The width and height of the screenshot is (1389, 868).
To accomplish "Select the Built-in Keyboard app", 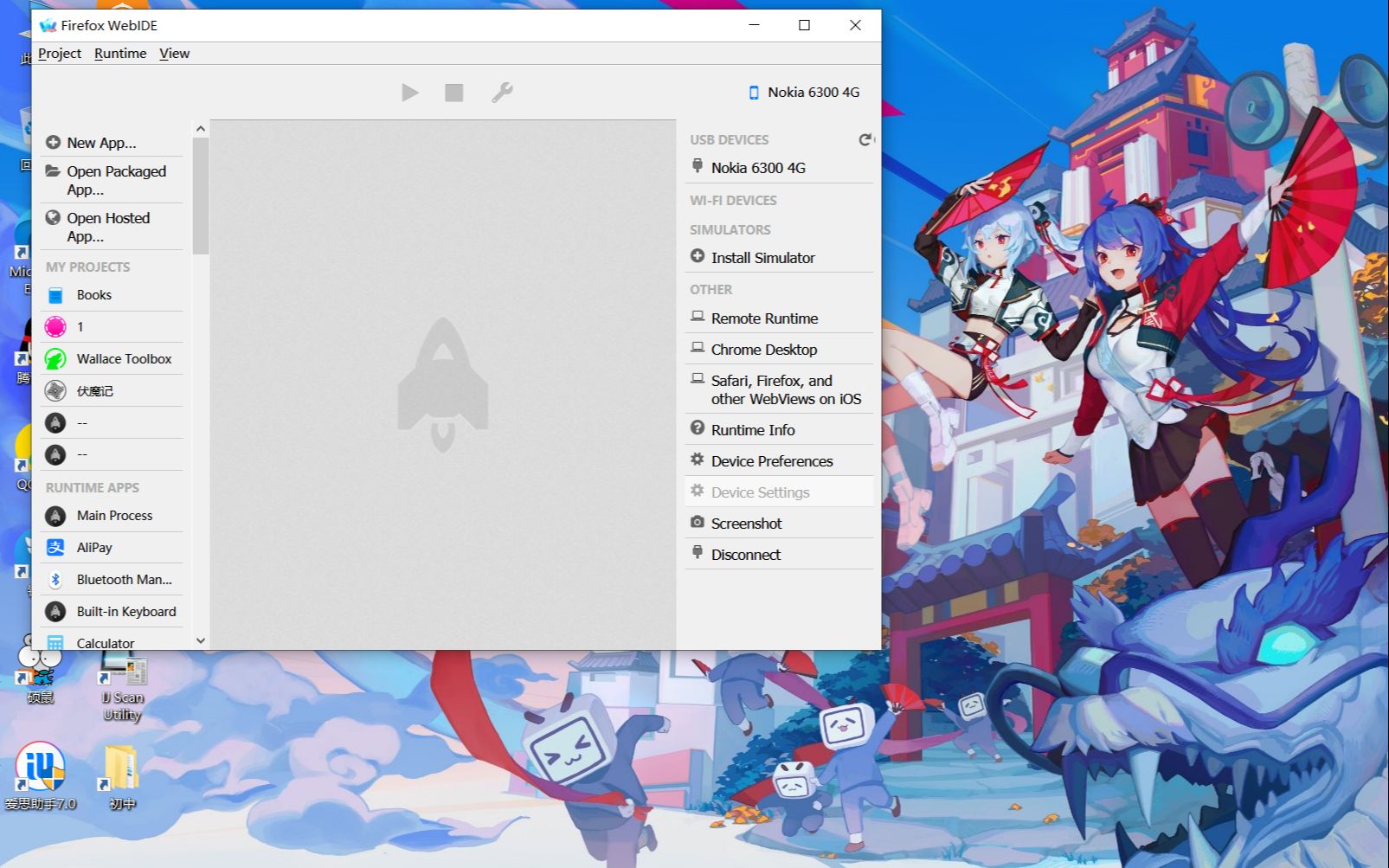I will pyautogui.click(x=112, y=612).
